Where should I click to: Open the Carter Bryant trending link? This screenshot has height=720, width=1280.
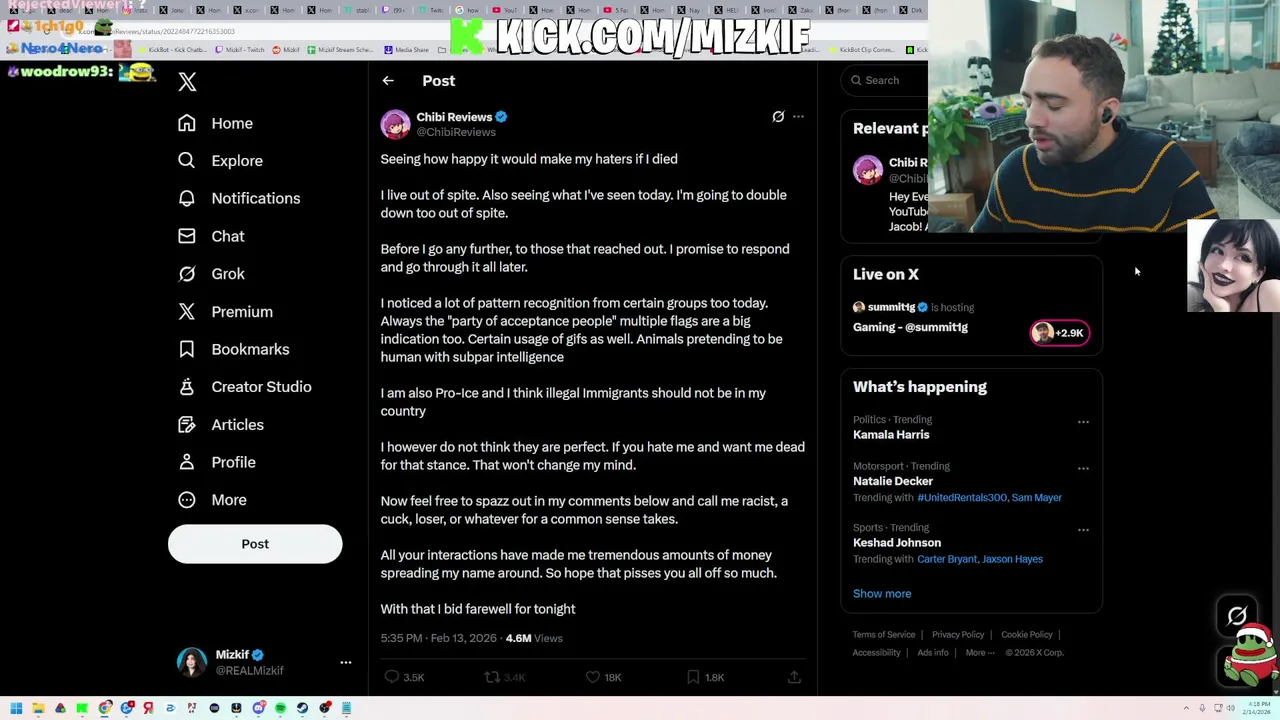947,559
